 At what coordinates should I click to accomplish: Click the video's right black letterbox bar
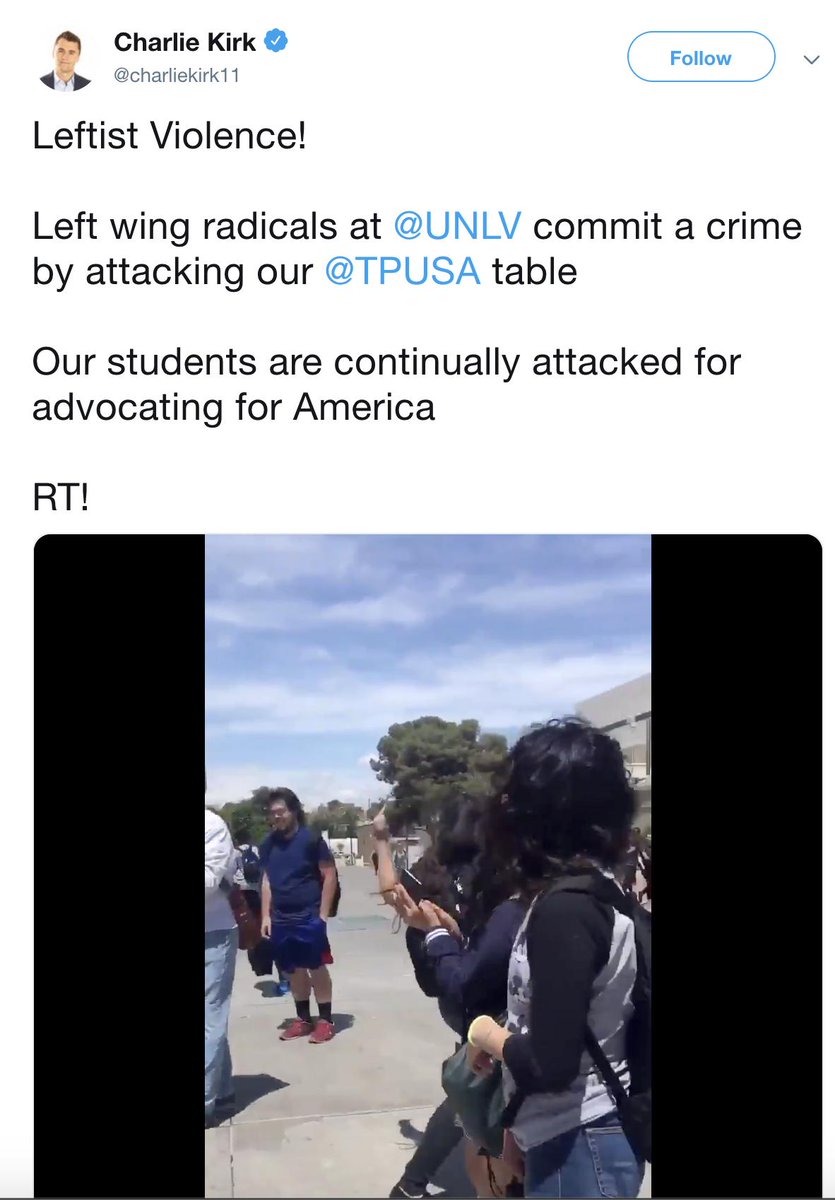point(737,866)
